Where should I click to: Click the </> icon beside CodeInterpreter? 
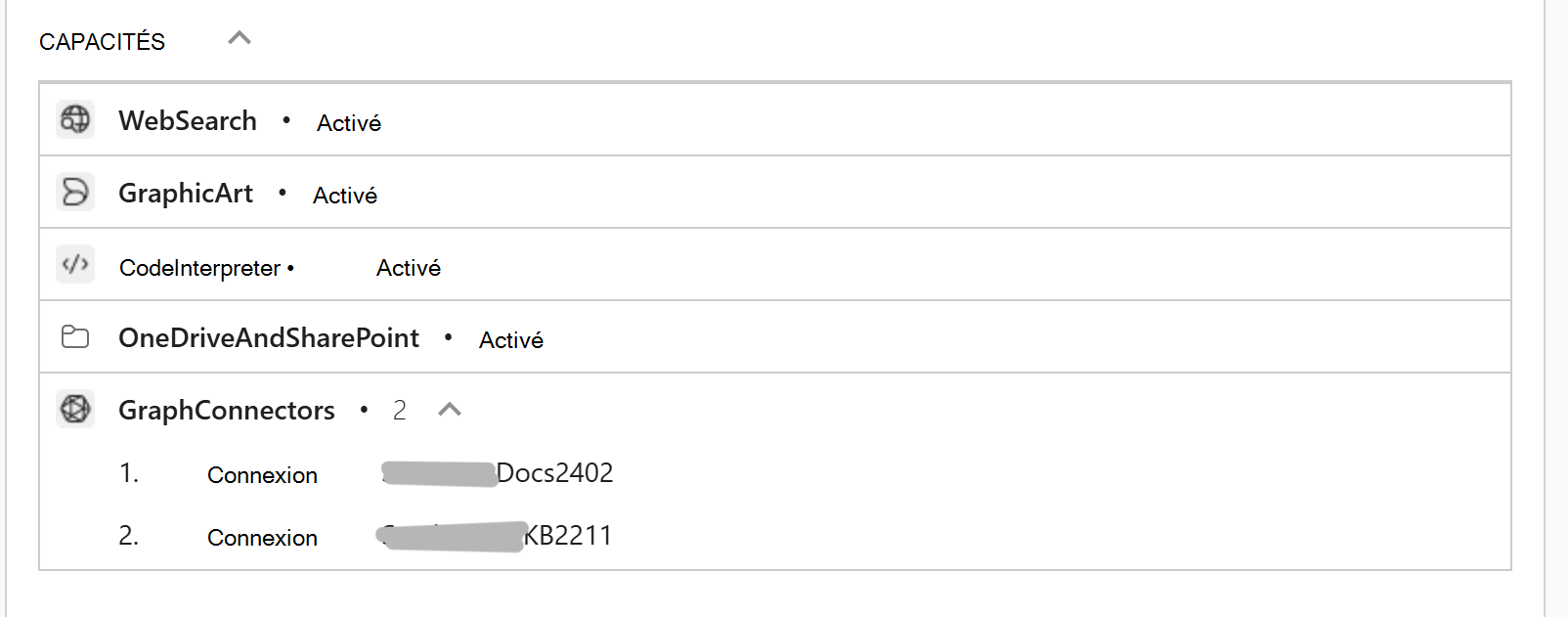coord(74,264)
